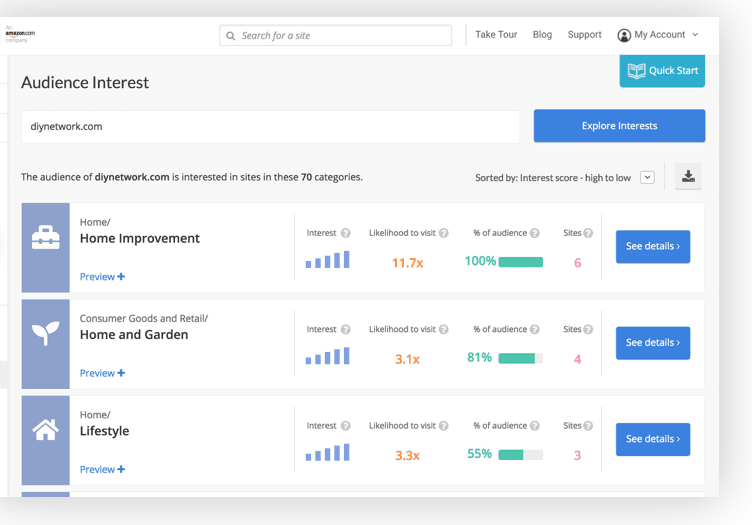Click the Lifestyle category title
This screenshot has width=752, height=525.
pyautogui.click(x=104, y=431)
